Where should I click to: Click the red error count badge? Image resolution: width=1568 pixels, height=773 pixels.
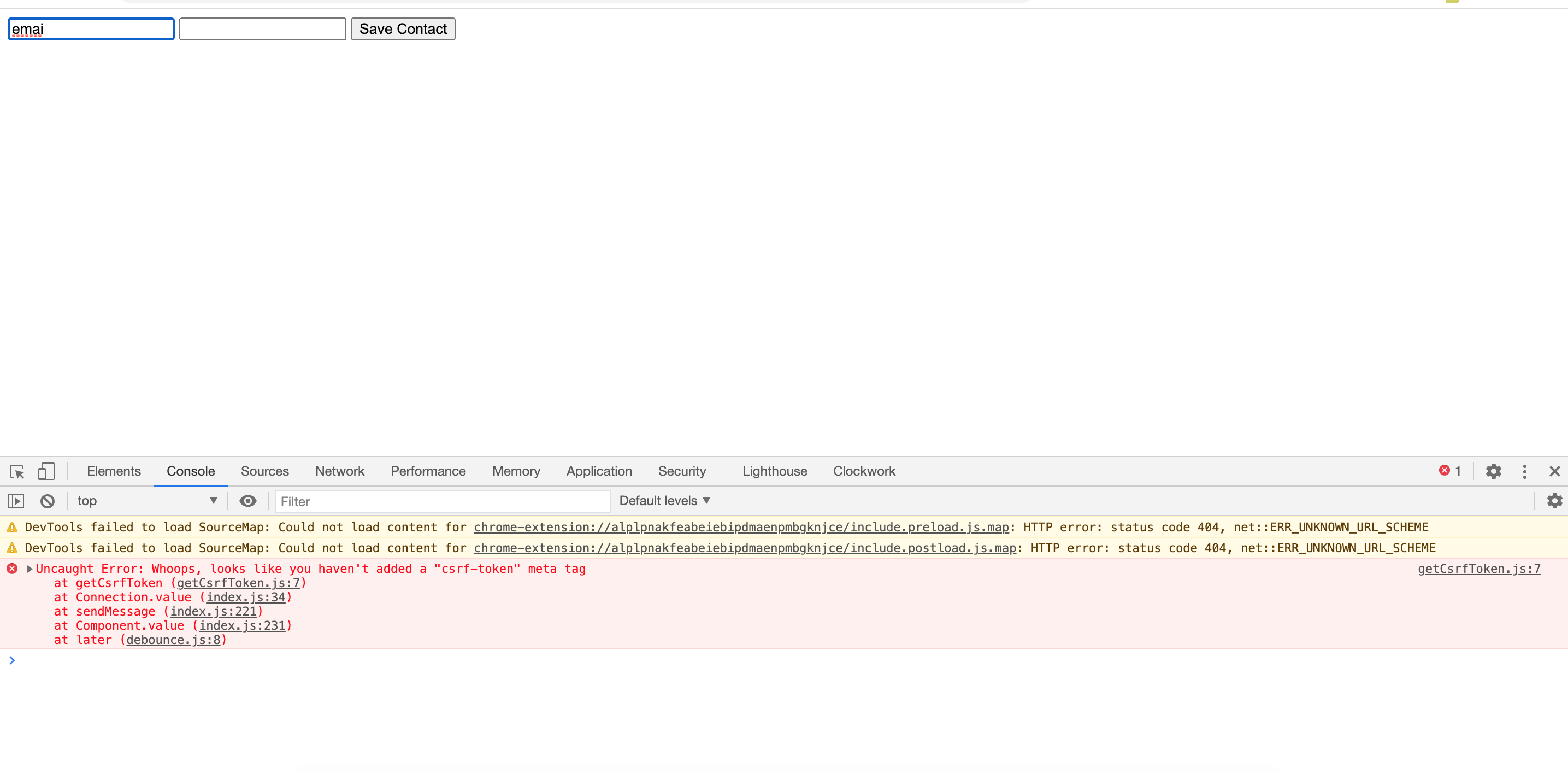point(1450,471)
